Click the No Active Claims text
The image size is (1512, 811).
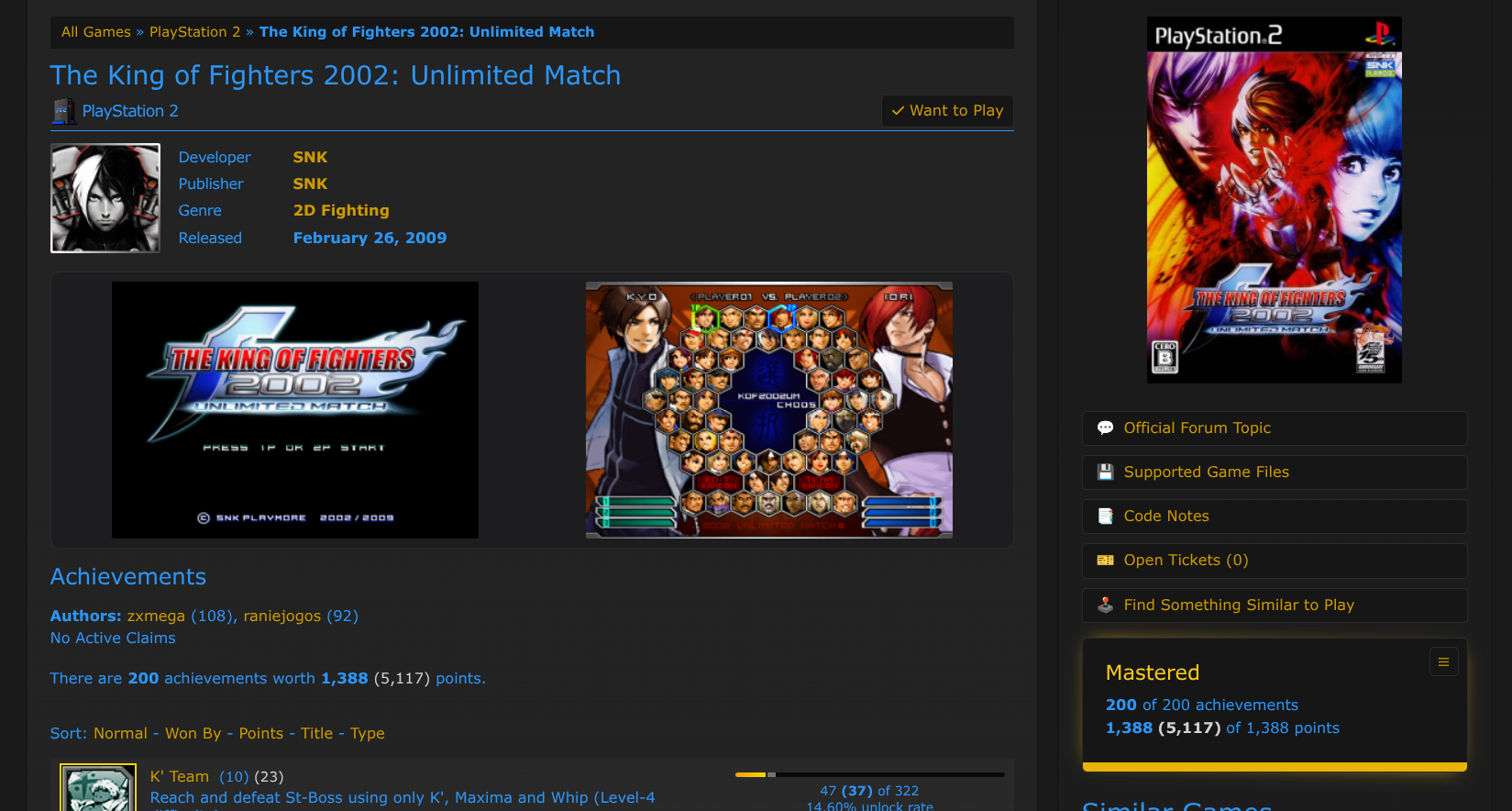tap(113, 639)
